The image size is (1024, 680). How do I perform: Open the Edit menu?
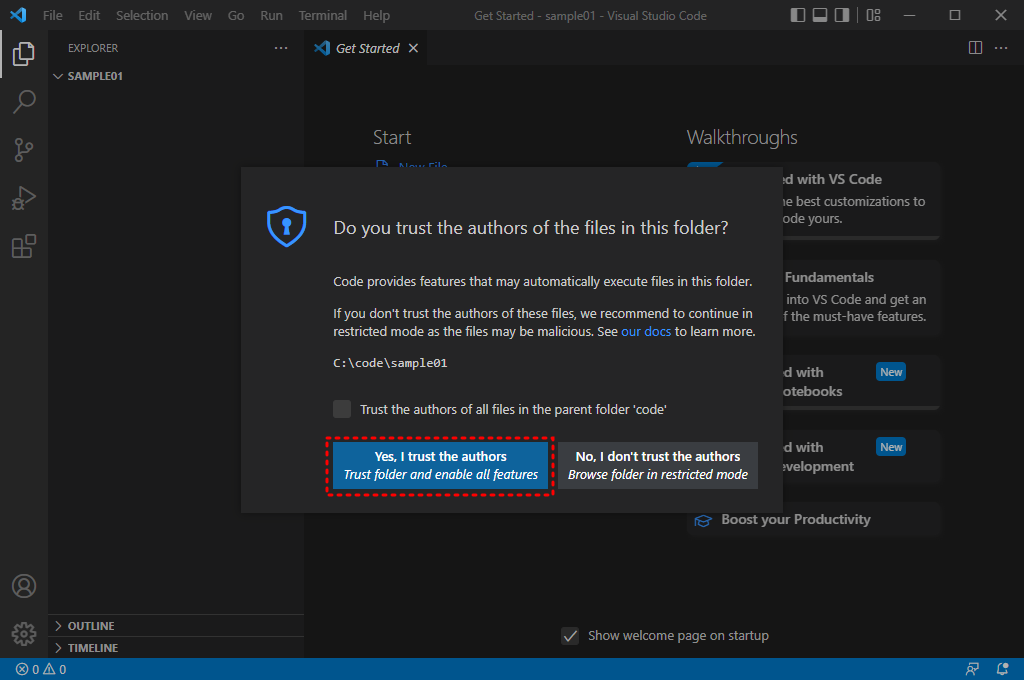89,15
